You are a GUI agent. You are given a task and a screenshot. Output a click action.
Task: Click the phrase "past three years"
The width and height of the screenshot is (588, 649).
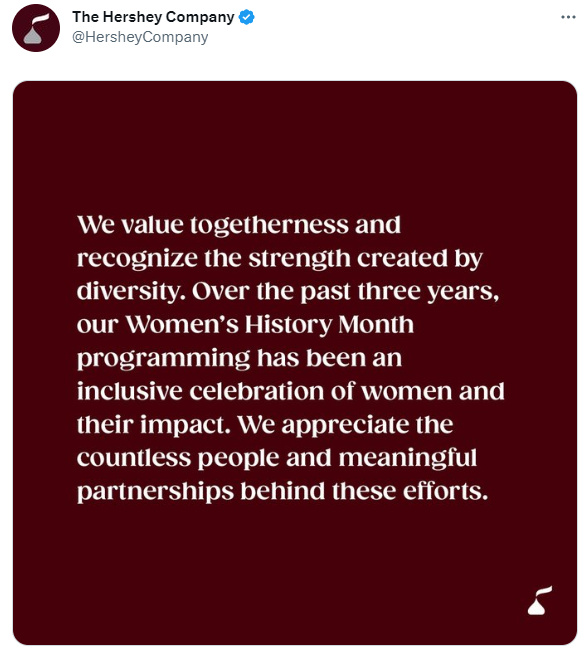[x=399, y=292]
